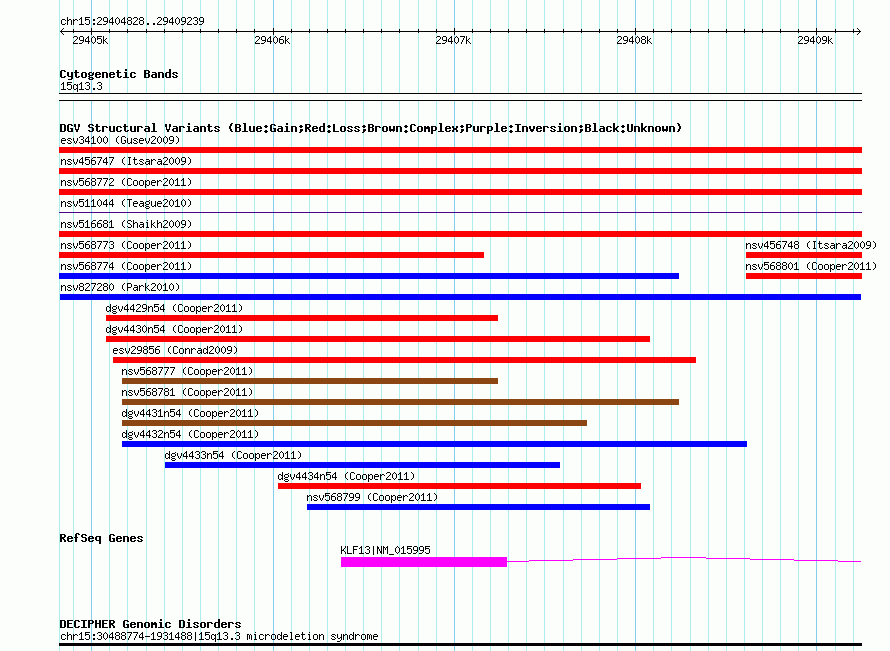Click the thin purple nsv511044 inversion line

tap(460, 212)
